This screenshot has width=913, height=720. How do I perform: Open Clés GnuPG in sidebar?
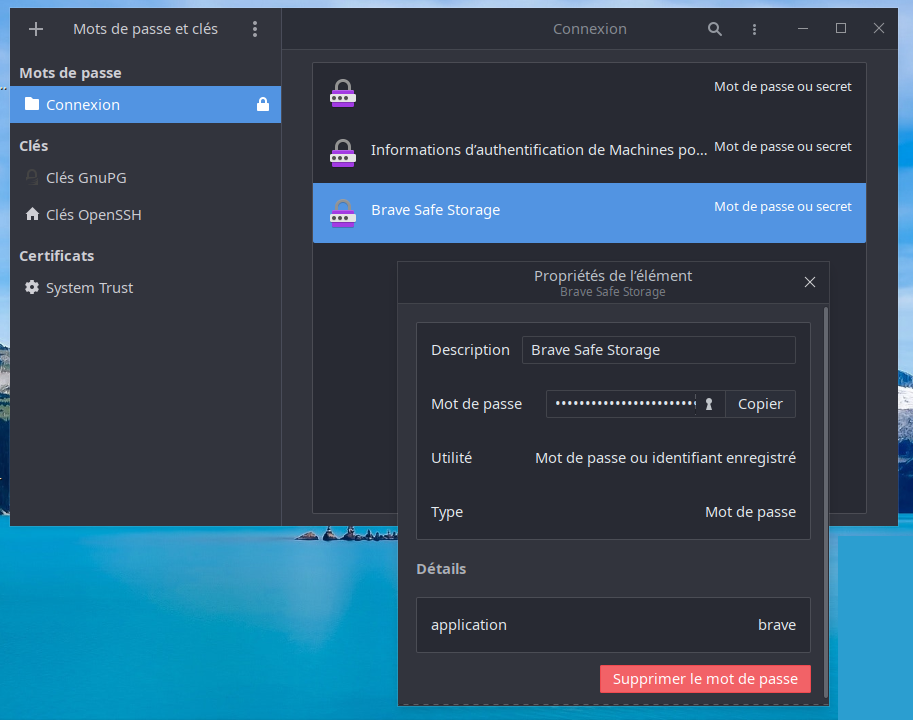(x=86, y=178)
